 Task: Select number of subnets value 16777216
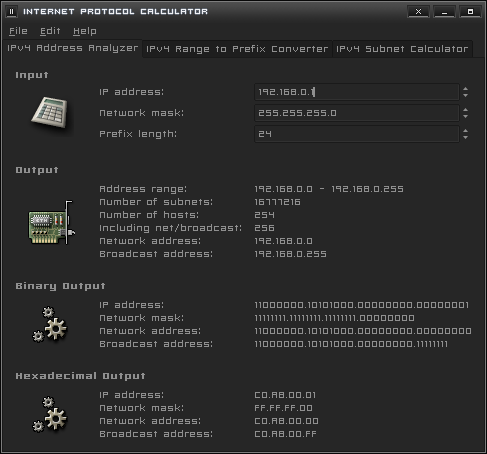[277, 202]
